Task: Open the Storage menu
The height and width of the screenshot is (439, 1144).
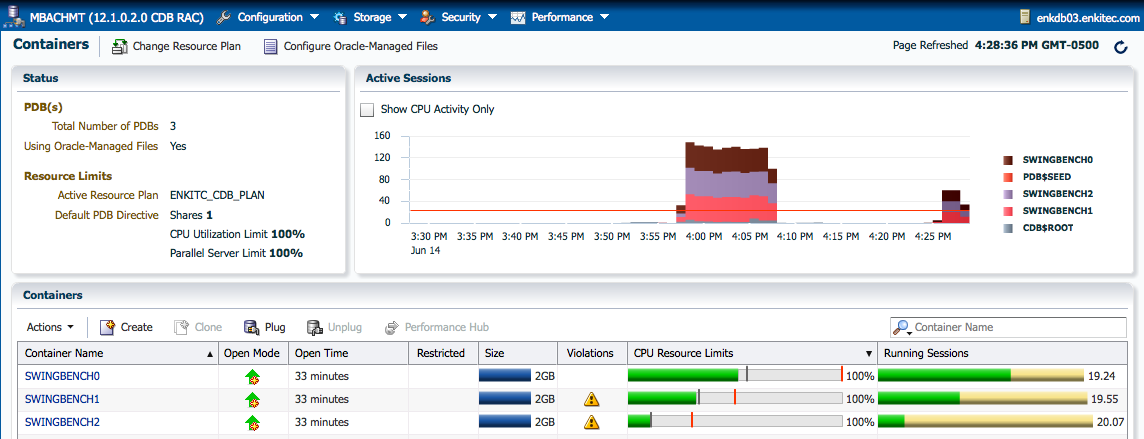Action: tap(371, 17)
